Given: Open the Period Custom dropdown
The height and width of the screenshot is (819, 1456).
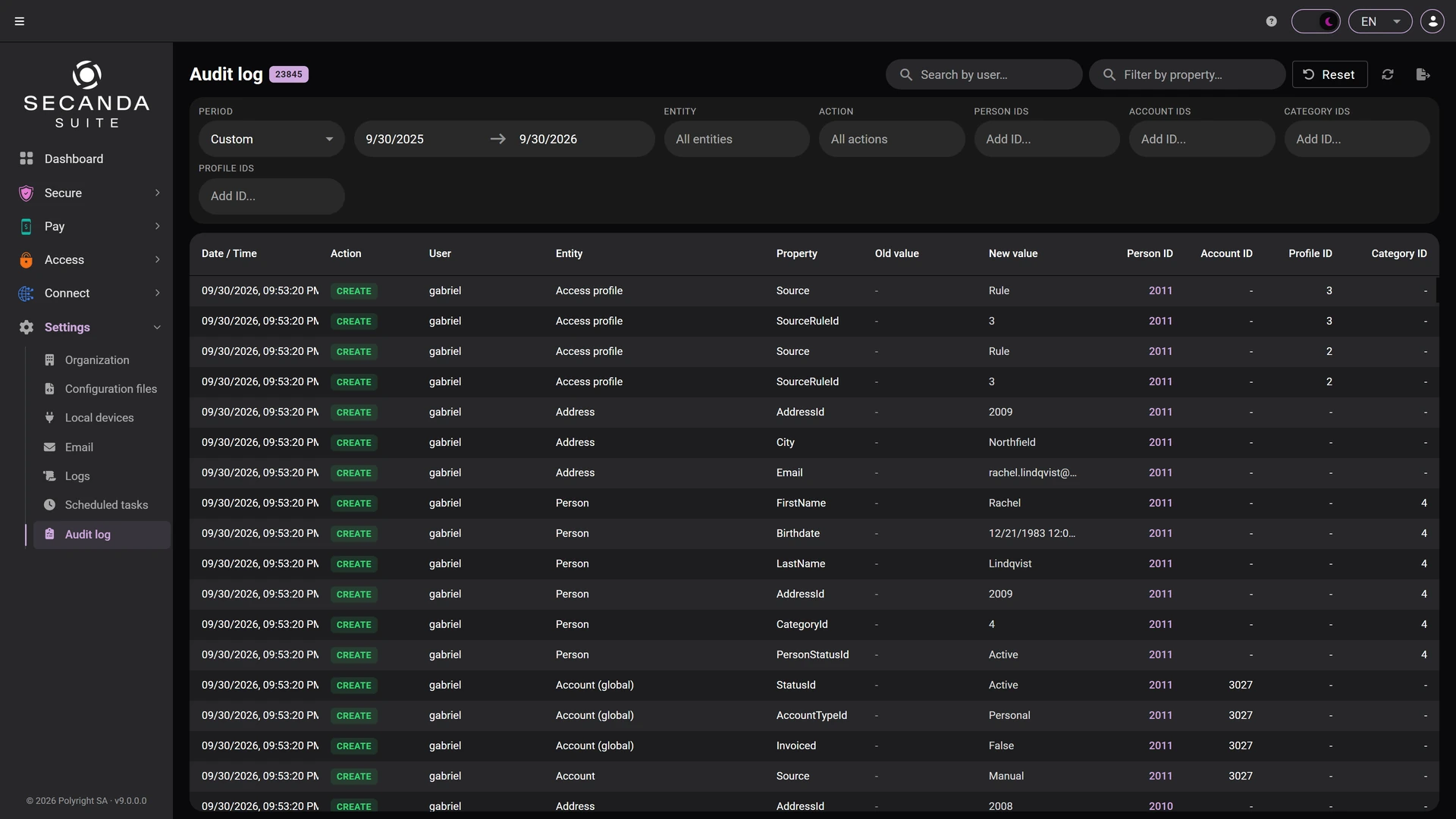Looking at the screenshot, I should click(x=271, y=139).
